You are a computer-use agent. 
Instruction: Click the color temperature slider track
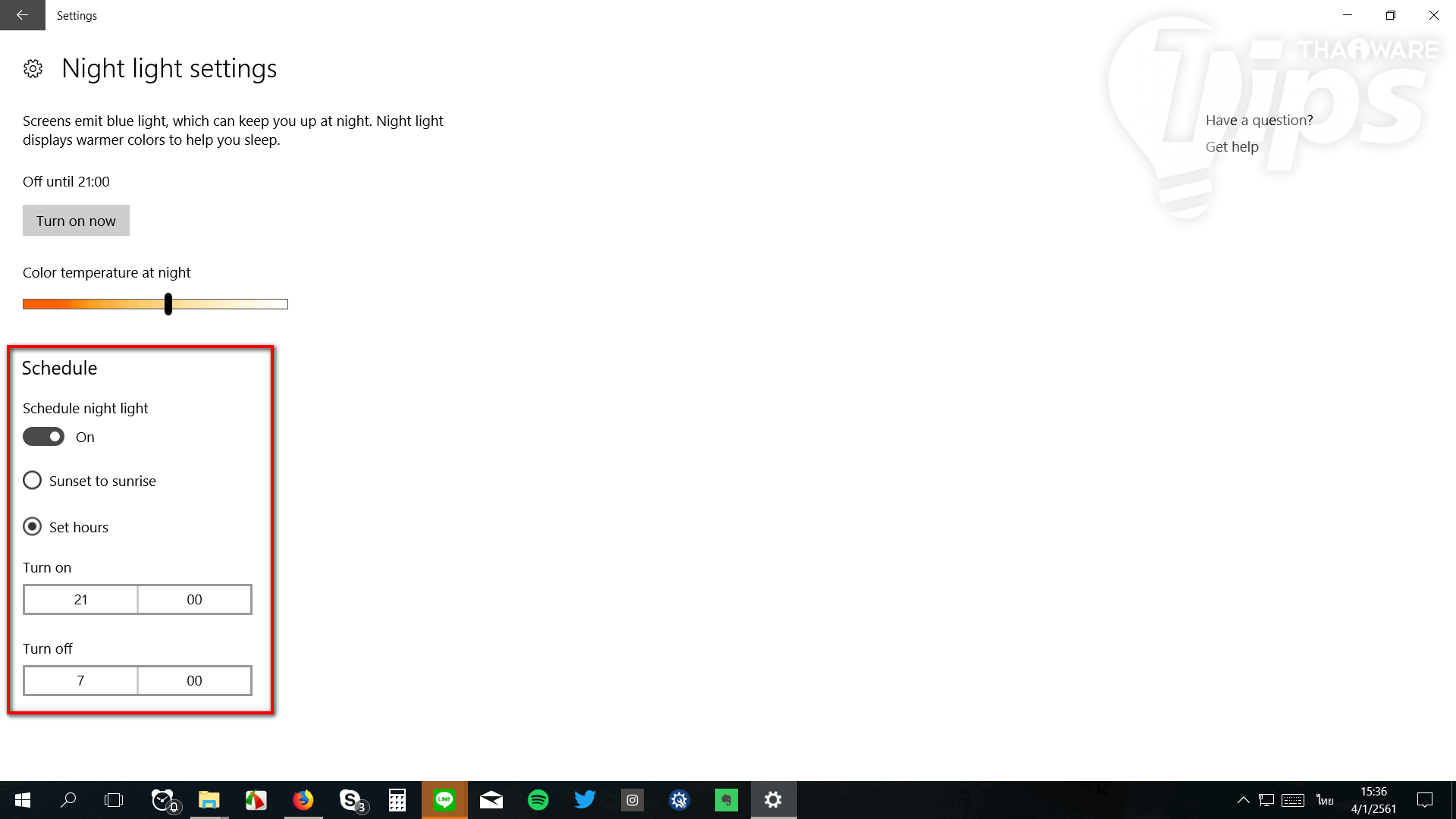(x=227, y=304)
